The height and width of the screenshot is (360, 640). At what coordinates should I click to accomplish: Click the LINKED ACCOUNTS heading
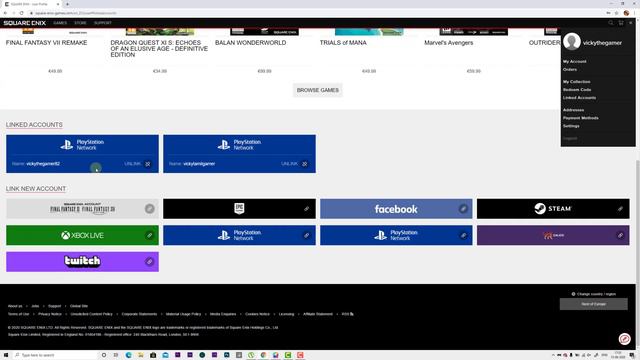tap(34, 124)
